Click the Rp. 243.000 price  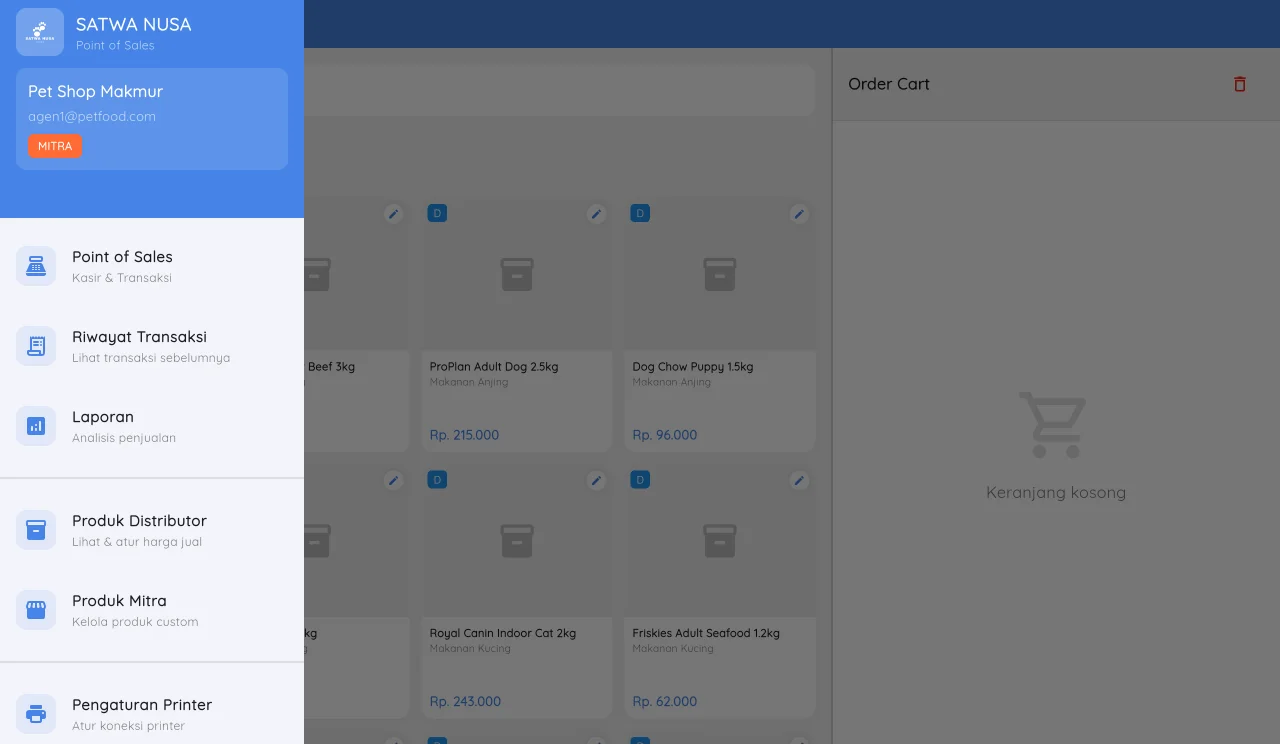click(465, 702)
